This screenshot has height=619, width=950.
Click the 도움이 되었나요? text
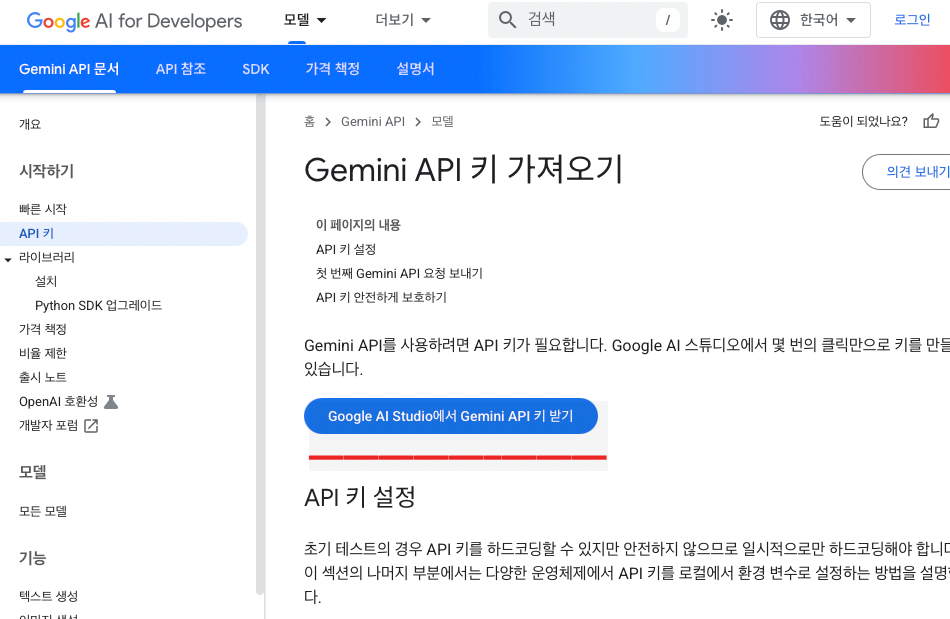863,121
